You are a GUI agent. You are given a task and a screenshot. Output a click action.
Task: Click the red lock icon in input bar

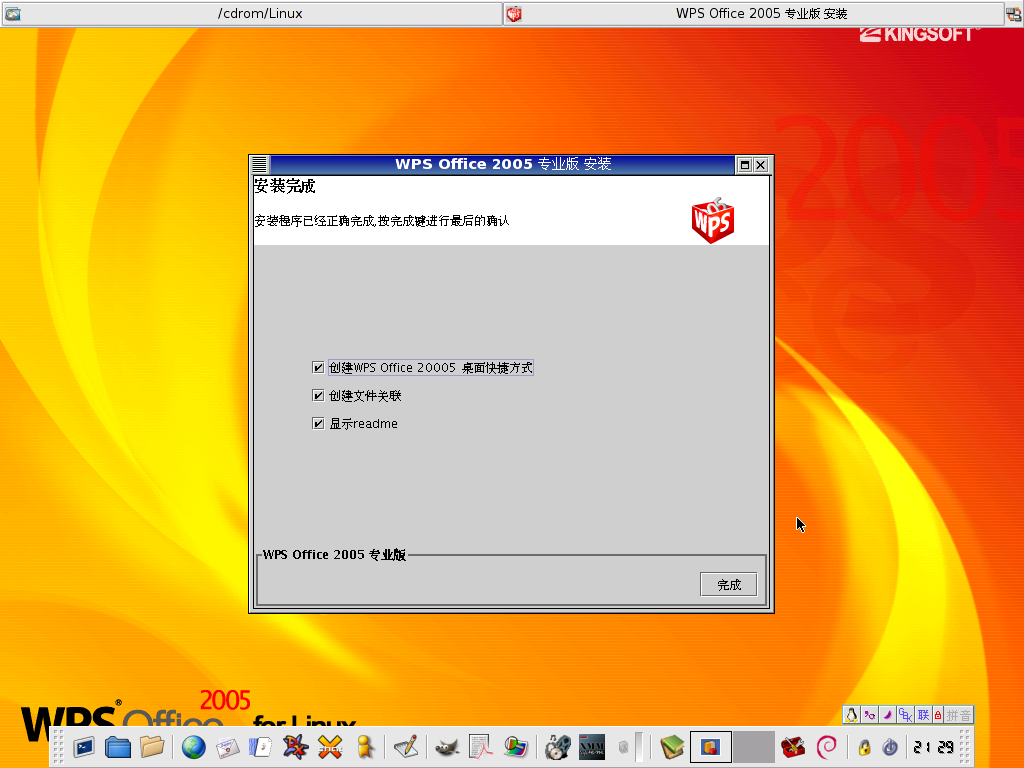point(938,715)
